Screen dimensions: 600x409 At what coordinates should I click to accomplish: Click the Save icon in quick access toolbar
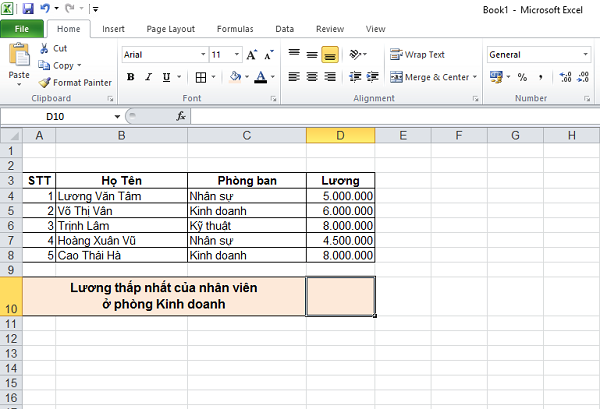(28, 8)
